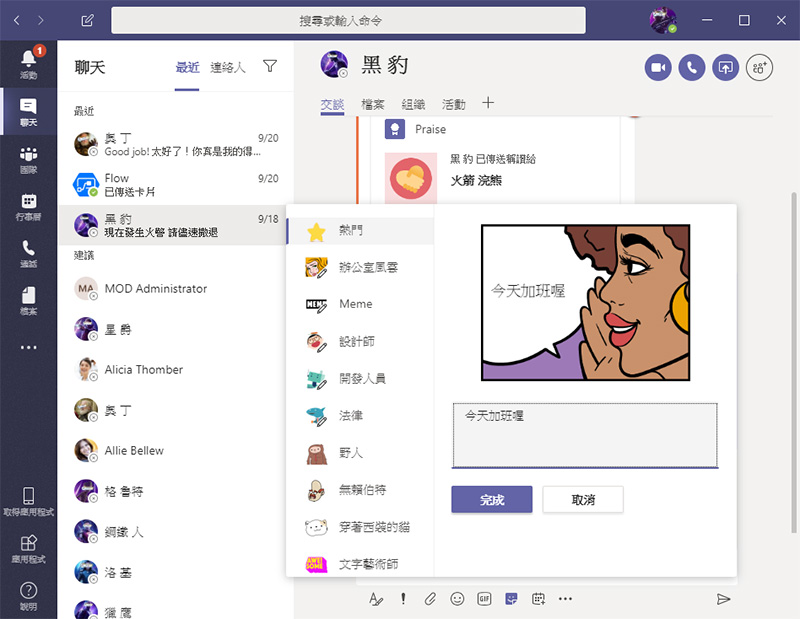Open the Flow chat

coord(176,185)
